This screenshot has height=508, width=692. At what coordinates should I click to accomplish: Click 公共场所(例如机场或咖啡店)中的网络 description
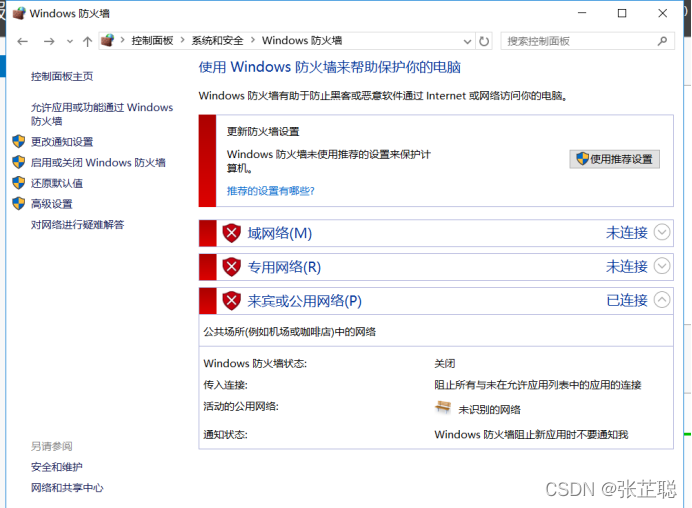(290, 332)
